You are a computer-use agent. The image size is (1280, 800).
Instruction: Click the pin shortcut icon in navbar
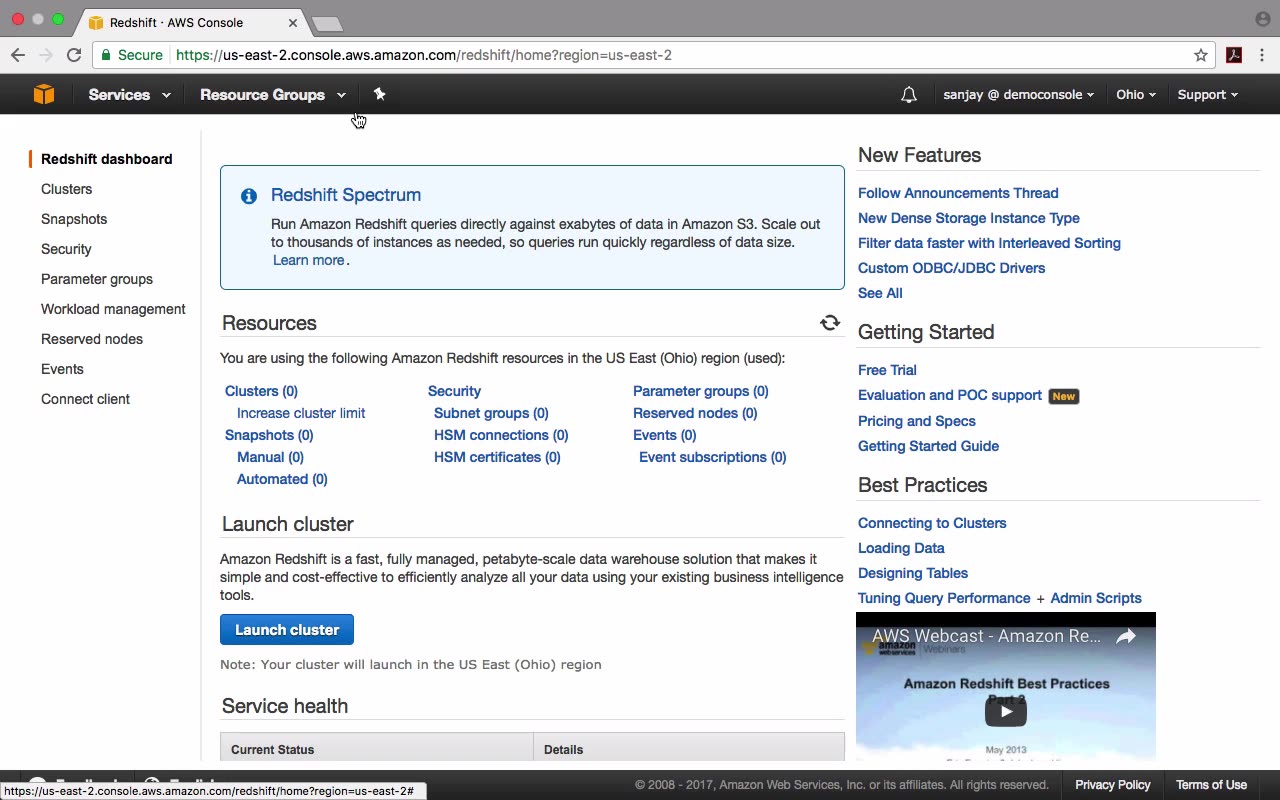coord(379,94)
